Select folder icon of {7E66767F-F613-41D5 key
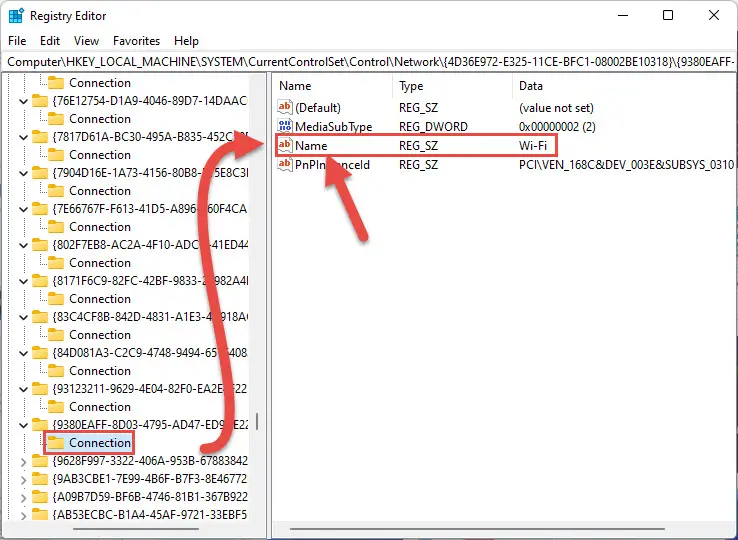This screenshot has height=540, width=738. pyautogui.click(x=40, y=209)
